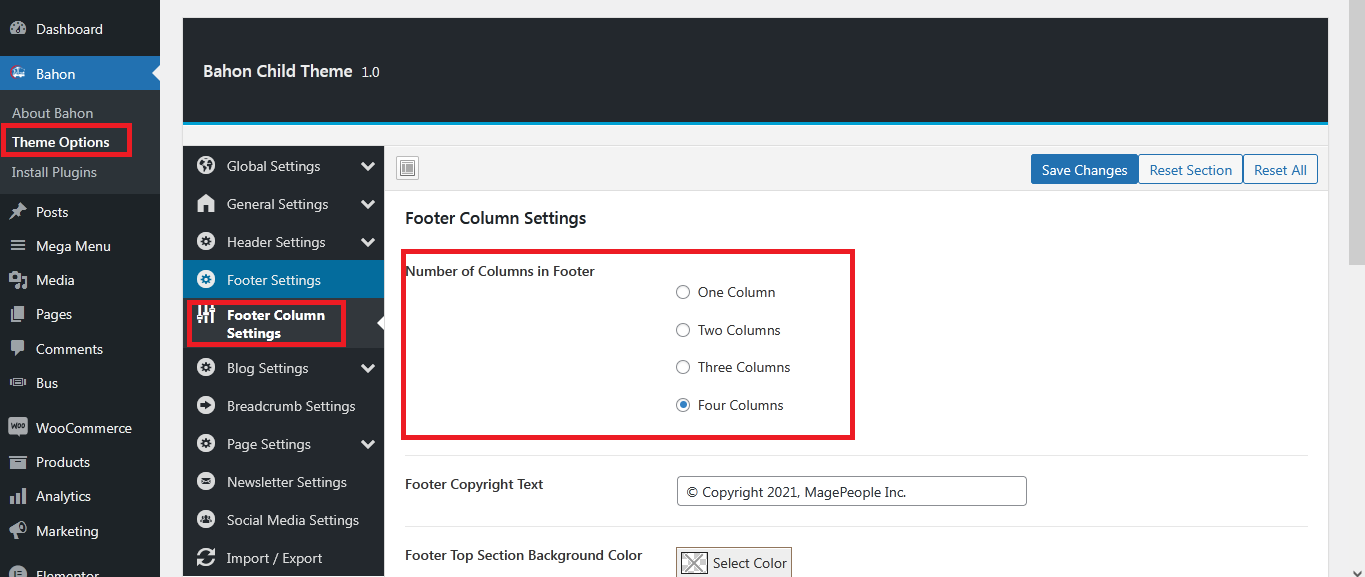
Task: Choose the Three Columns radio button
Action: pyautogui.click(x=683, y=367)
